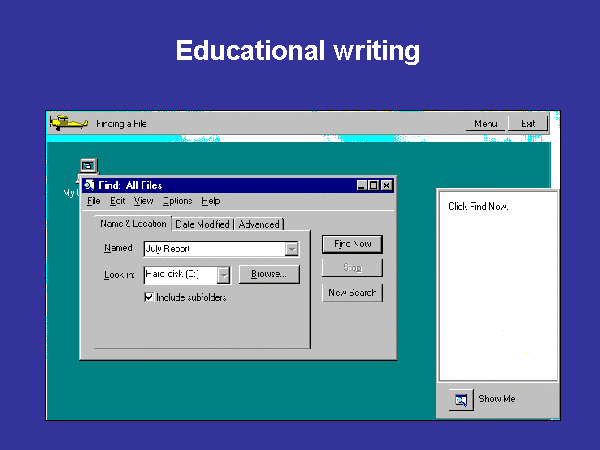The image size is (600, 450).
Task: Click the Show Me icon button
Action: click(x=461, y=399)
